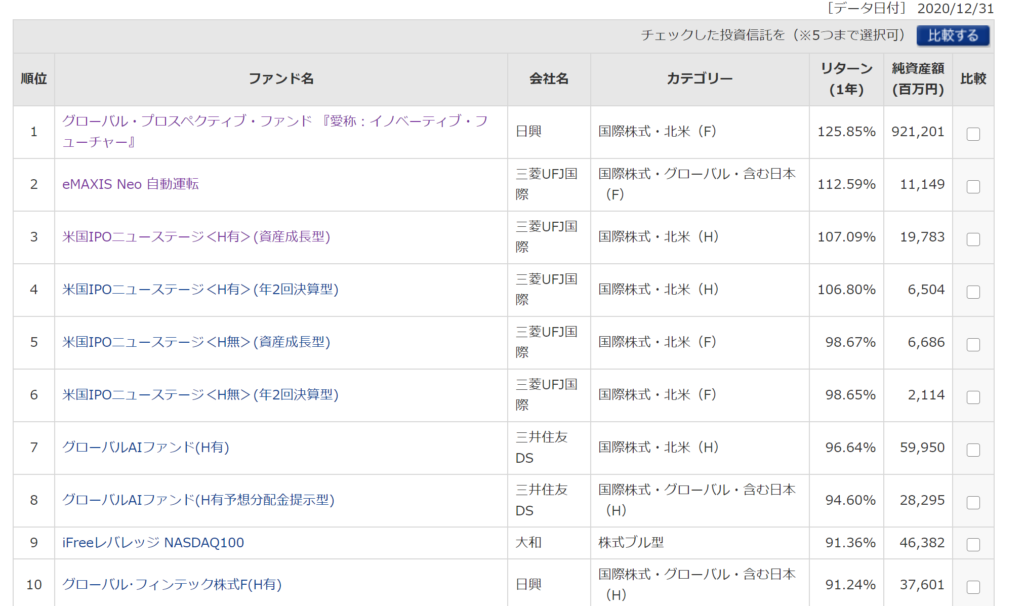
Task: Click the 比較する compare button
Action: tap(953, 35)
